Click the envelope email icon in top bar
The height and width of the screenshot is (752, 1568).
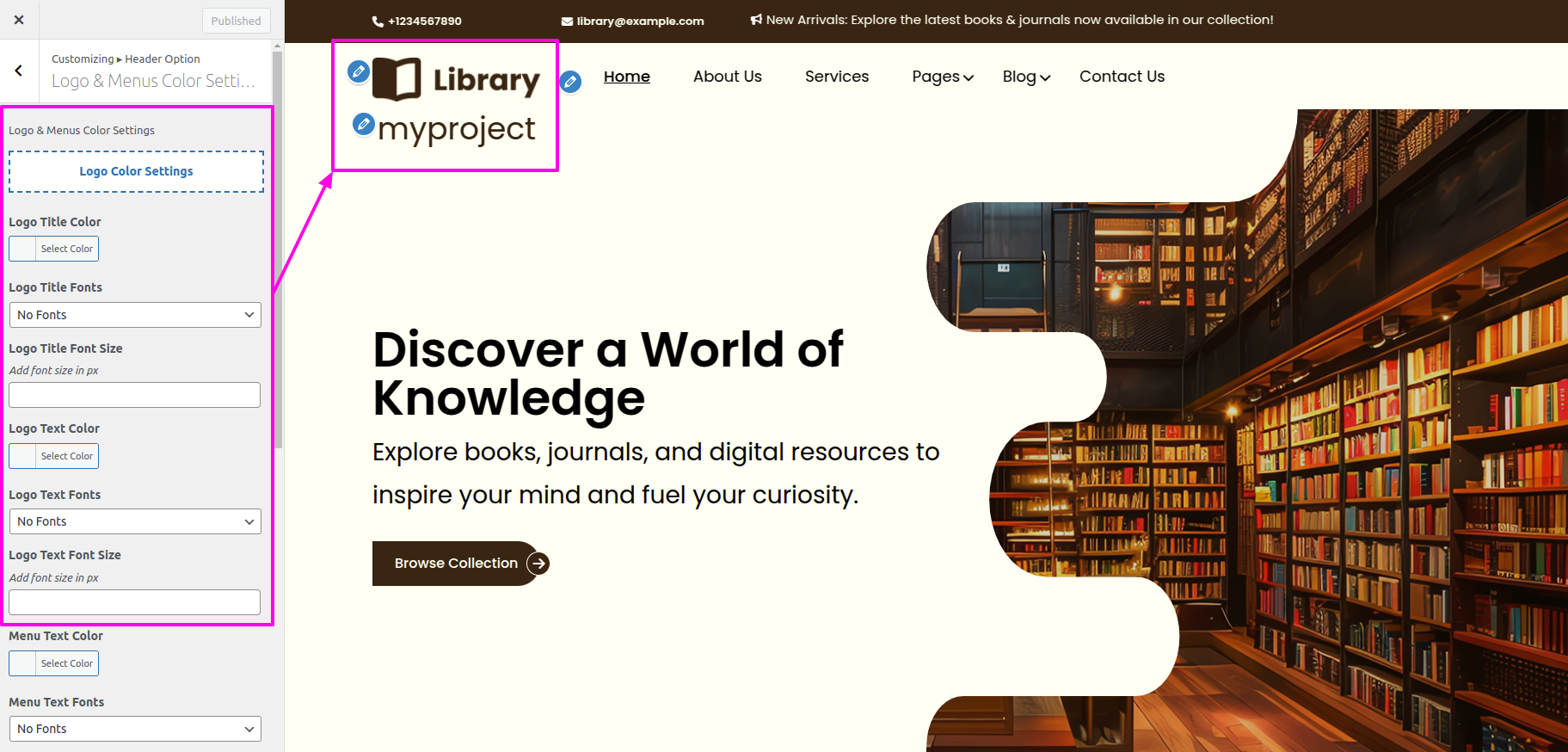pos(567,22)
